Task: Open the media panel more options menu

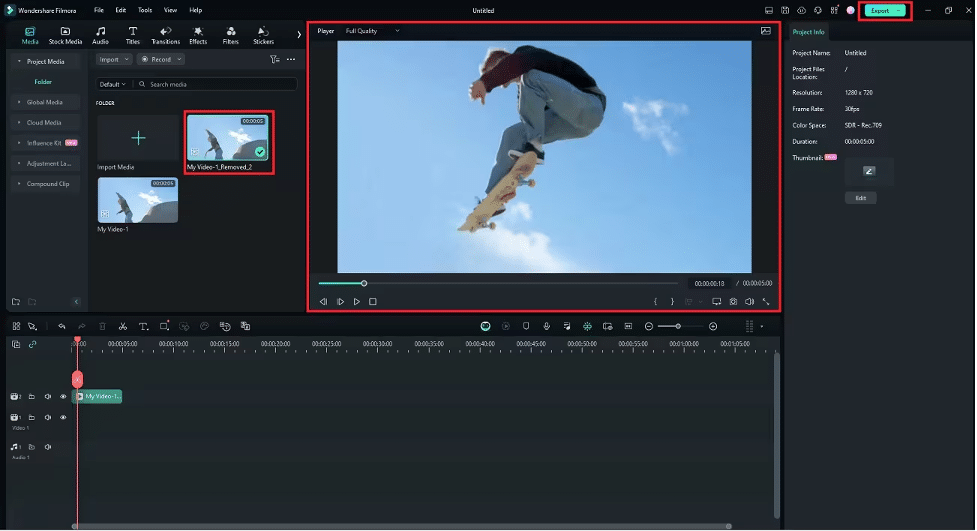Action: (x=291, y=59)
